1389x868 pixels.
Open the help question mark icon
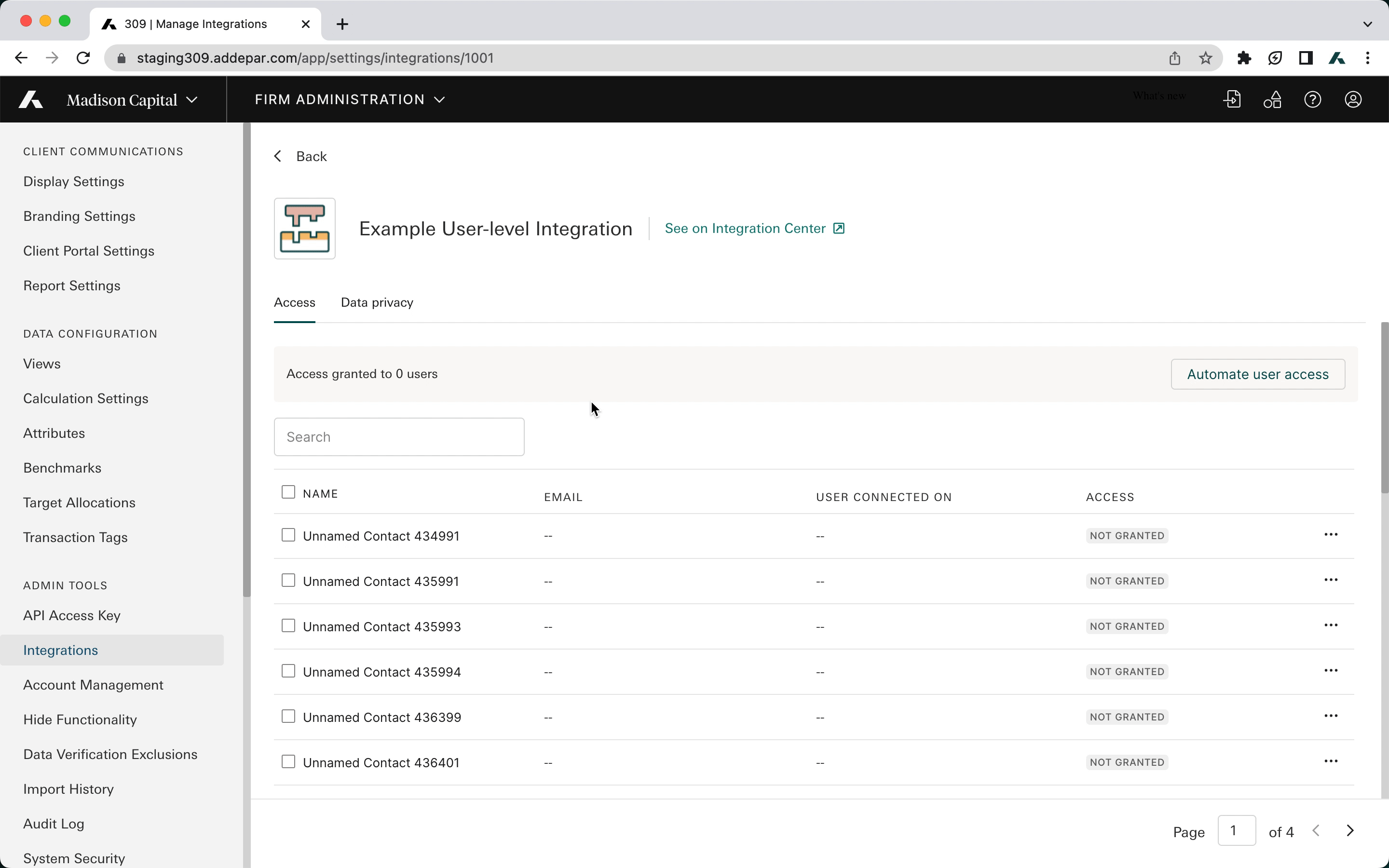point(1312,100)
